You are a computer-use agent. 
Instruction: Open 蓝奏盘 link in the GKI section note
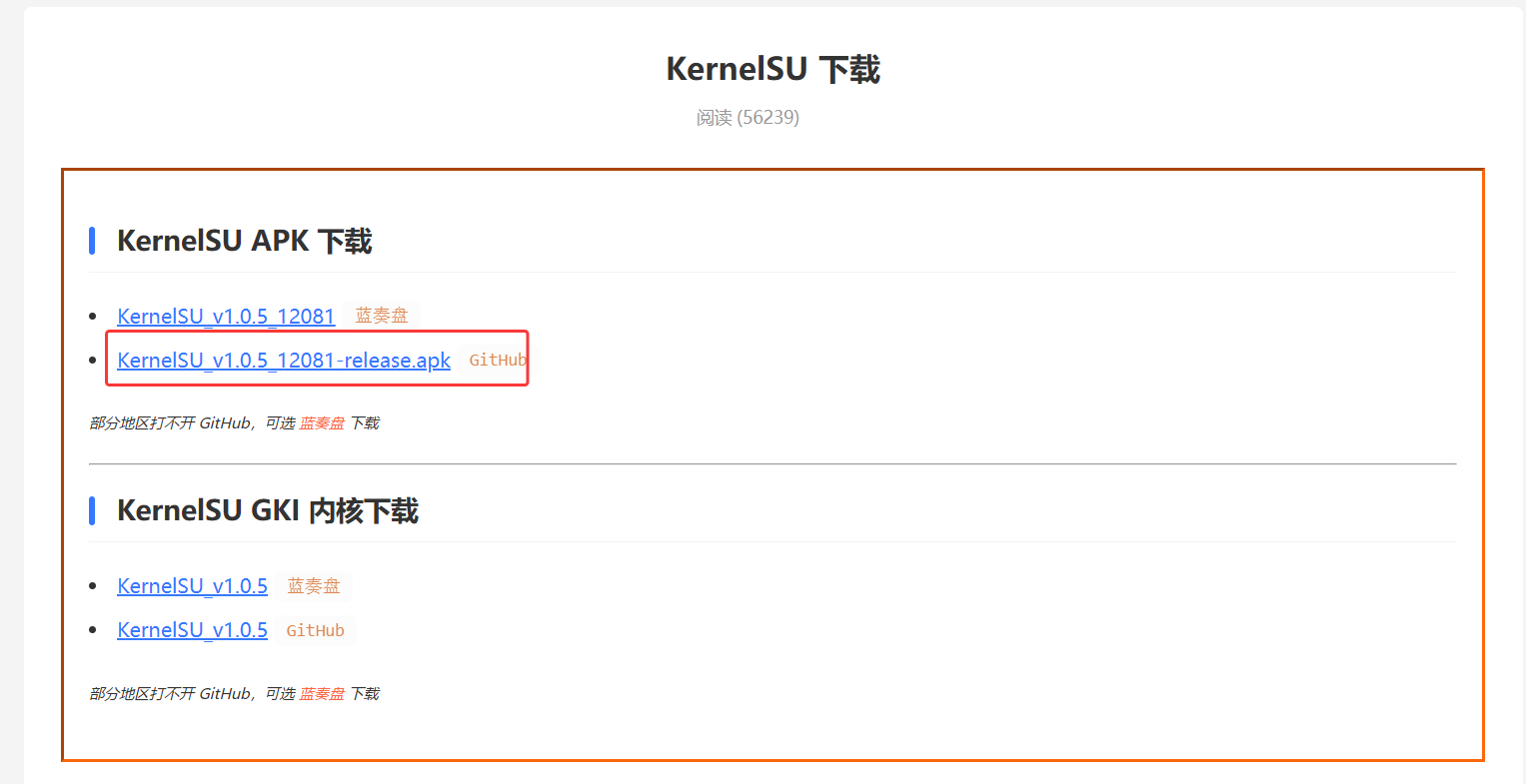pos(322,694)
